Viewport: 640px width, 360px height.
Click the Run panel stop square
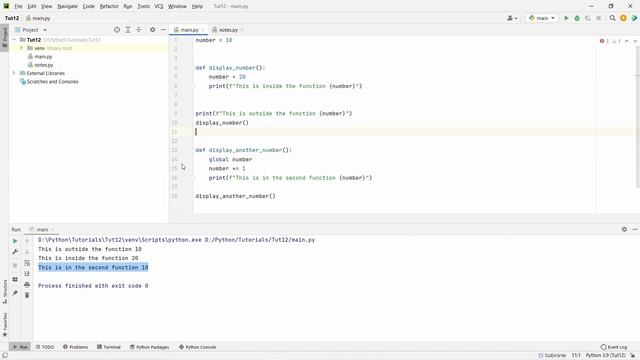tap(15, 265)
